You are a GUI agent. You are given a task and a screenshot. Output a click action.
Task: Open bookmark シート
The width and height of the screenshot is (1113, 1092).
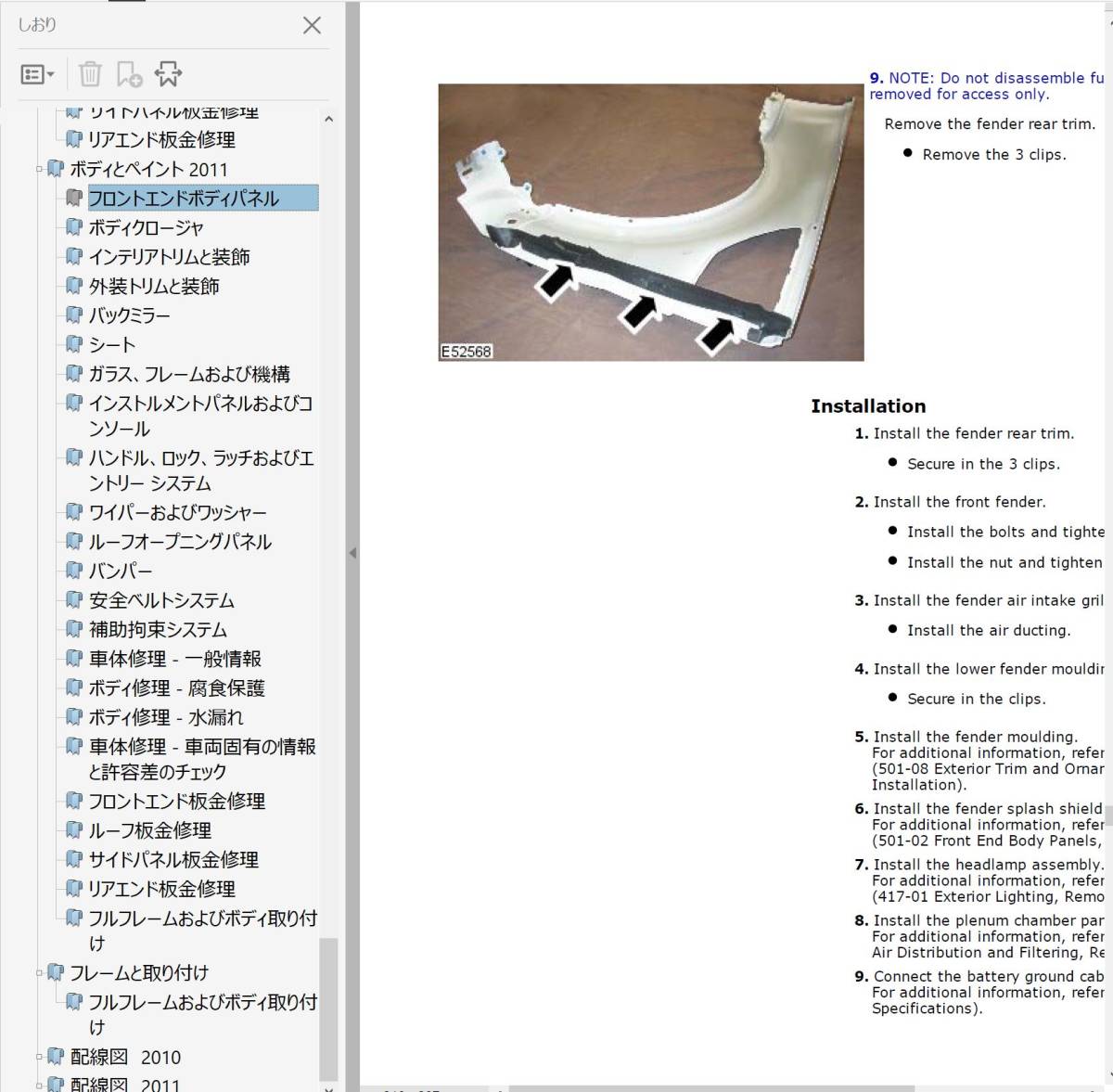tap(112, 344)
